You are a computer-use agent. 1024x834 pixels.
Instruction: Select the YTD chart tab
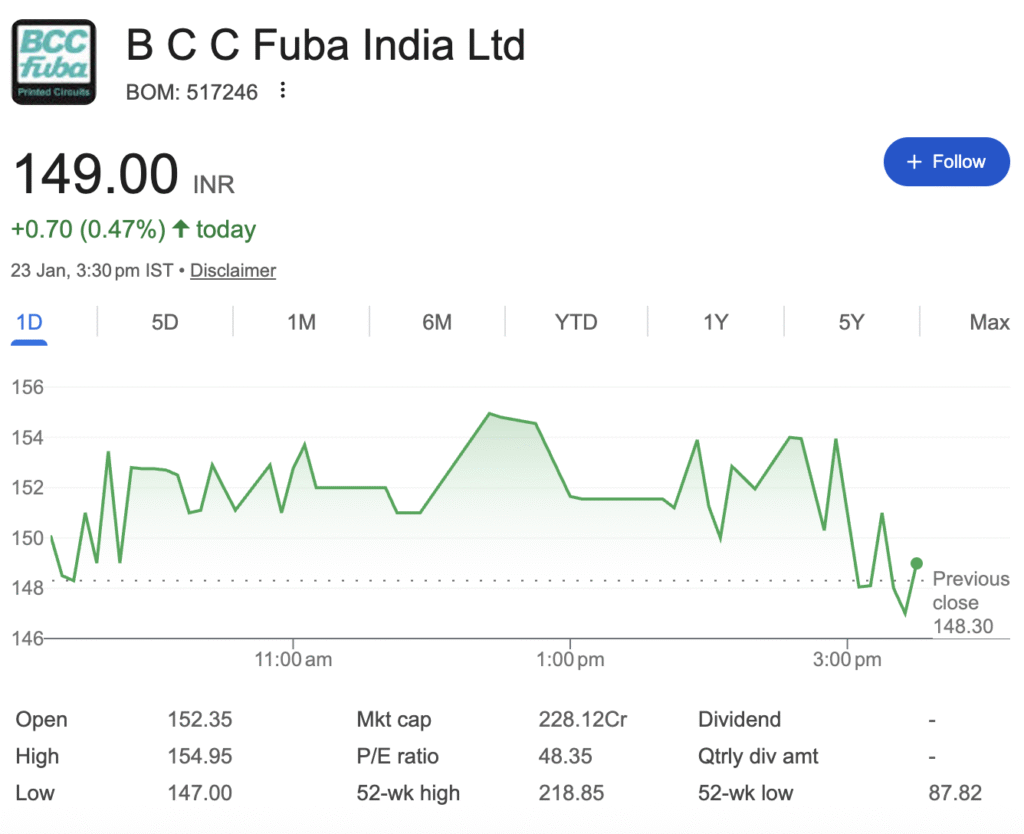(576, 322)
